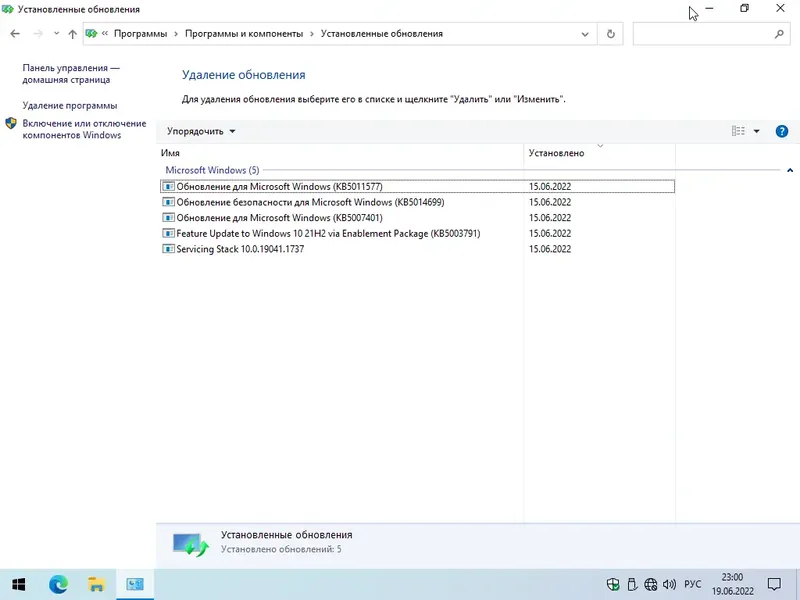Open 'Включение или отключение компонентов Windows'
800x600 pixels.
(x=84, y=129)
